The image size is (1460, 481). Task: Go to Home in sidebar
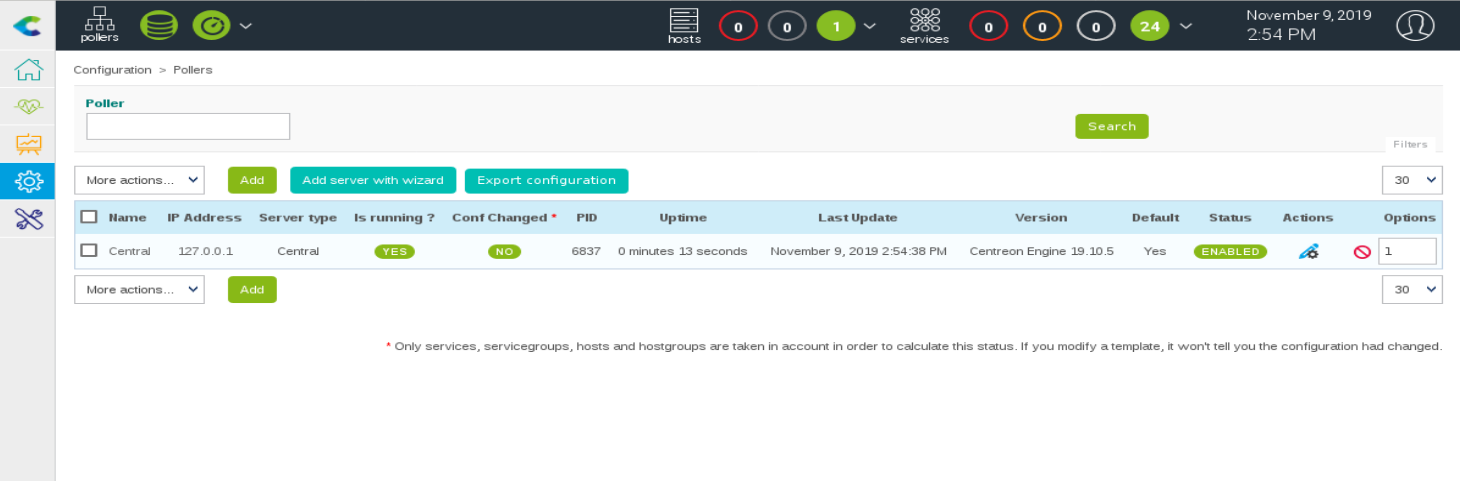point(28,70)
